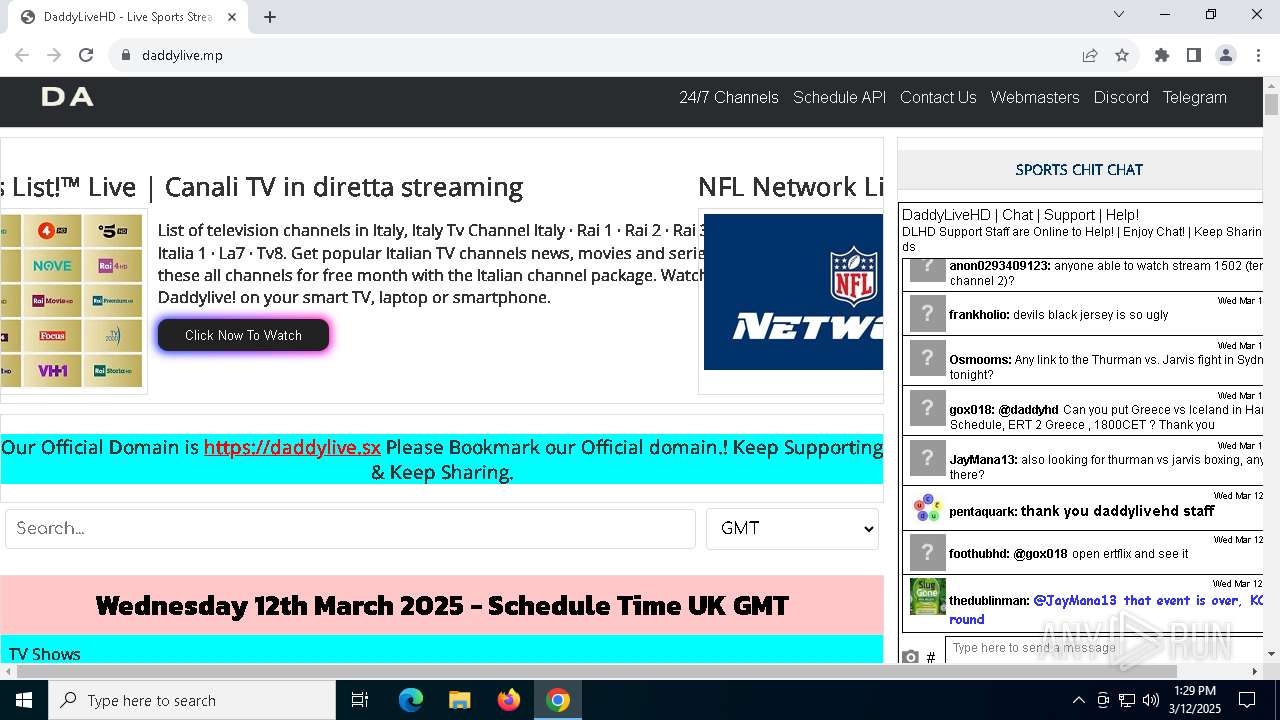The width and height of the screenshot is (1280, 720).
Task: Open the Discord link in navbar
Action: [1121, 97]
